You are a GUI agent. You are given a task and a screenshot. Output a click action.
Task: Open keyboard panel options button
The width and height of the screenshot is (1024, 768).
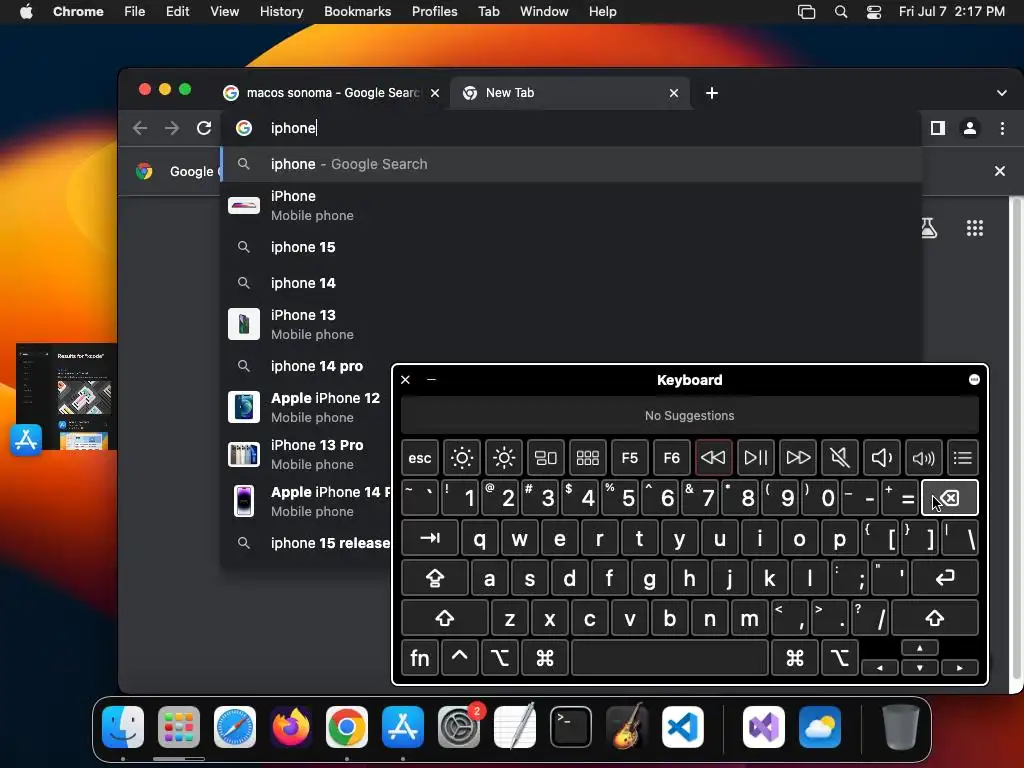[974, 380]
